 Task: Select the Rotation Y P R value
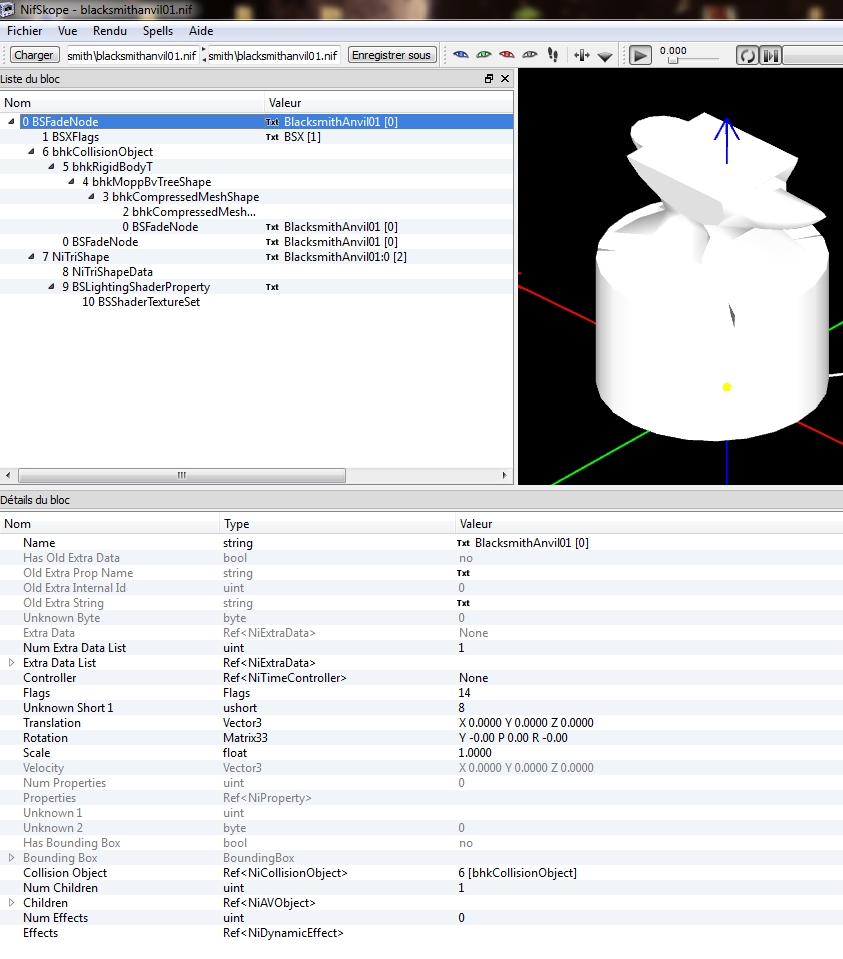coord(513,738)
